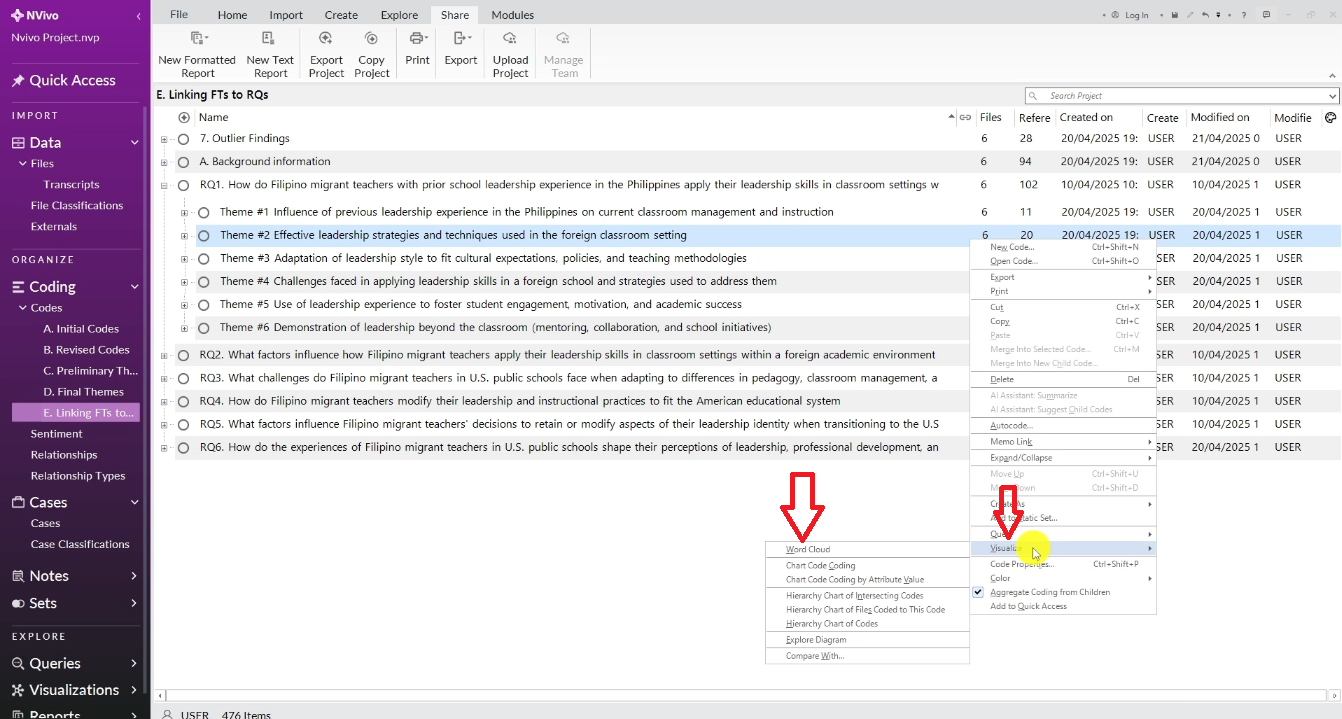The width and height of the screenshot is (1342, 719).
Task: Collapse the Coding section in sidebar
Action: (135, 287)
